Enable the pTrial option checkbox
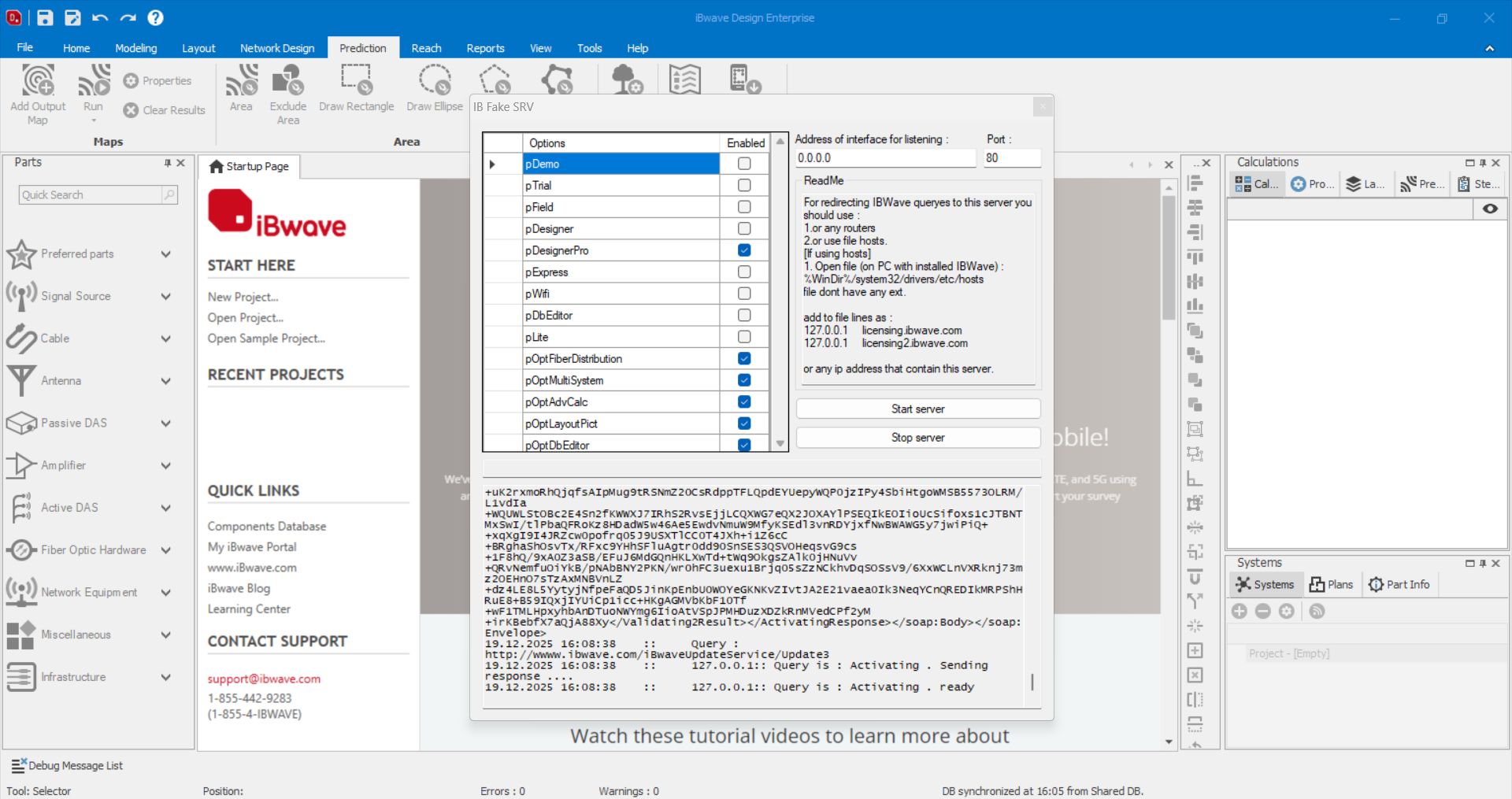Image resolution: width=1512 pixels, height=799 pixels. [744, 185]
